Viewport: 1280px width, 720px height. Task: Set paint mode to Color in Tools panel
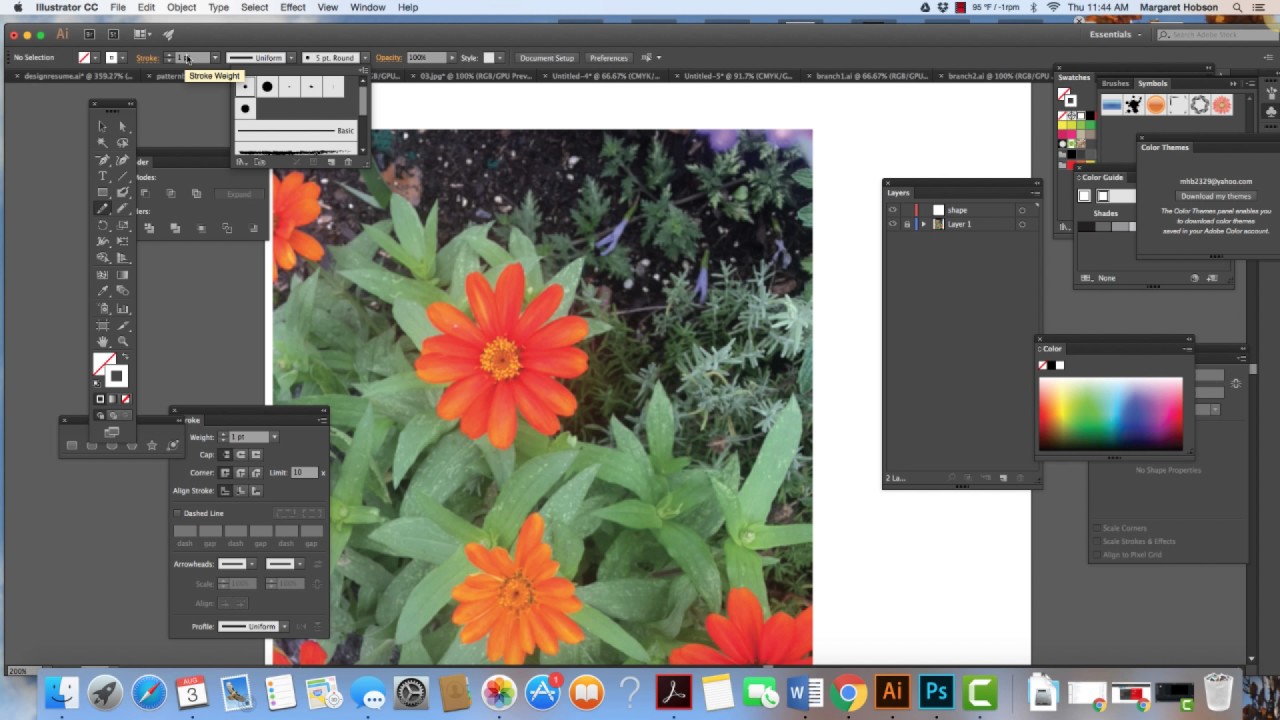(100, 399)
